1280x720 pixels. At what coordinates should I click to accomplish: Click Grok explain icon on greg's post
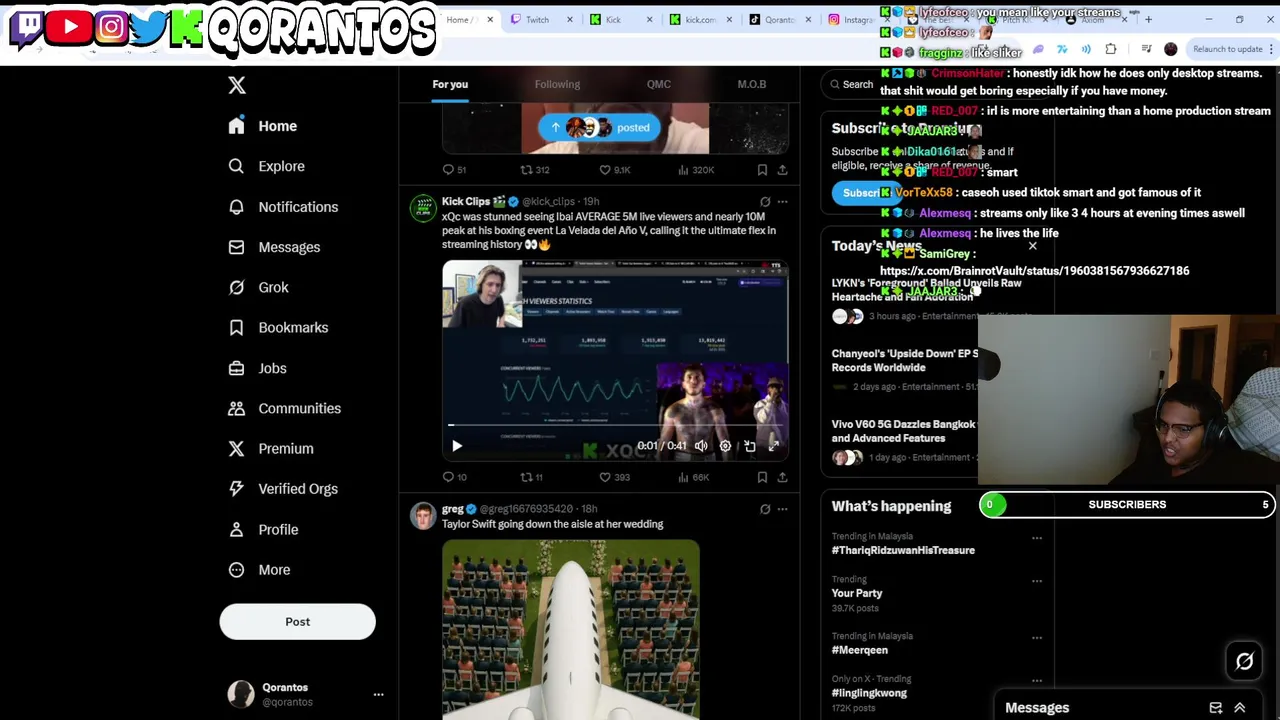pos(765,509)
